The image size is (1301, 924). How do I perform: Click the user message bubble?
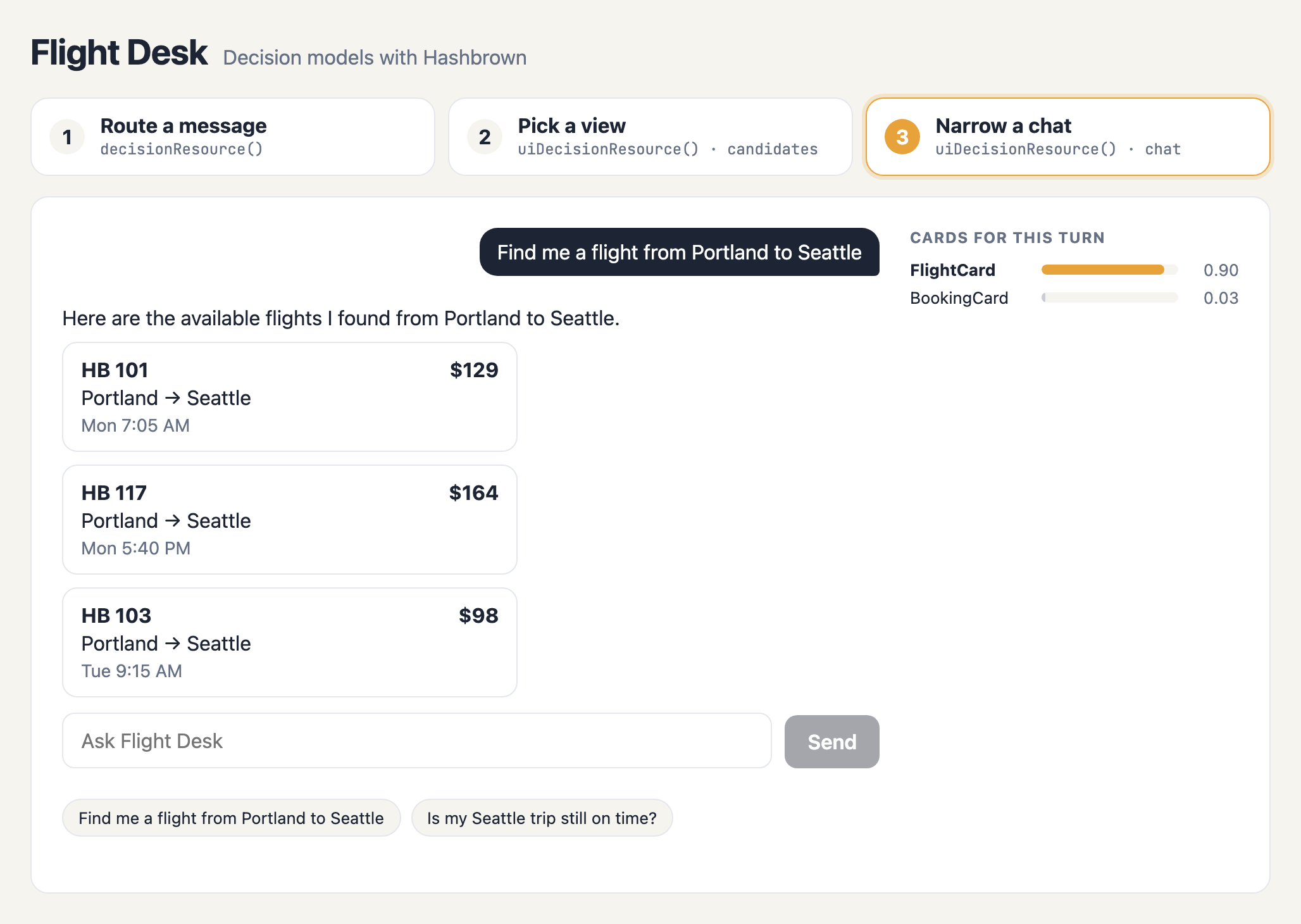point(680,252)
